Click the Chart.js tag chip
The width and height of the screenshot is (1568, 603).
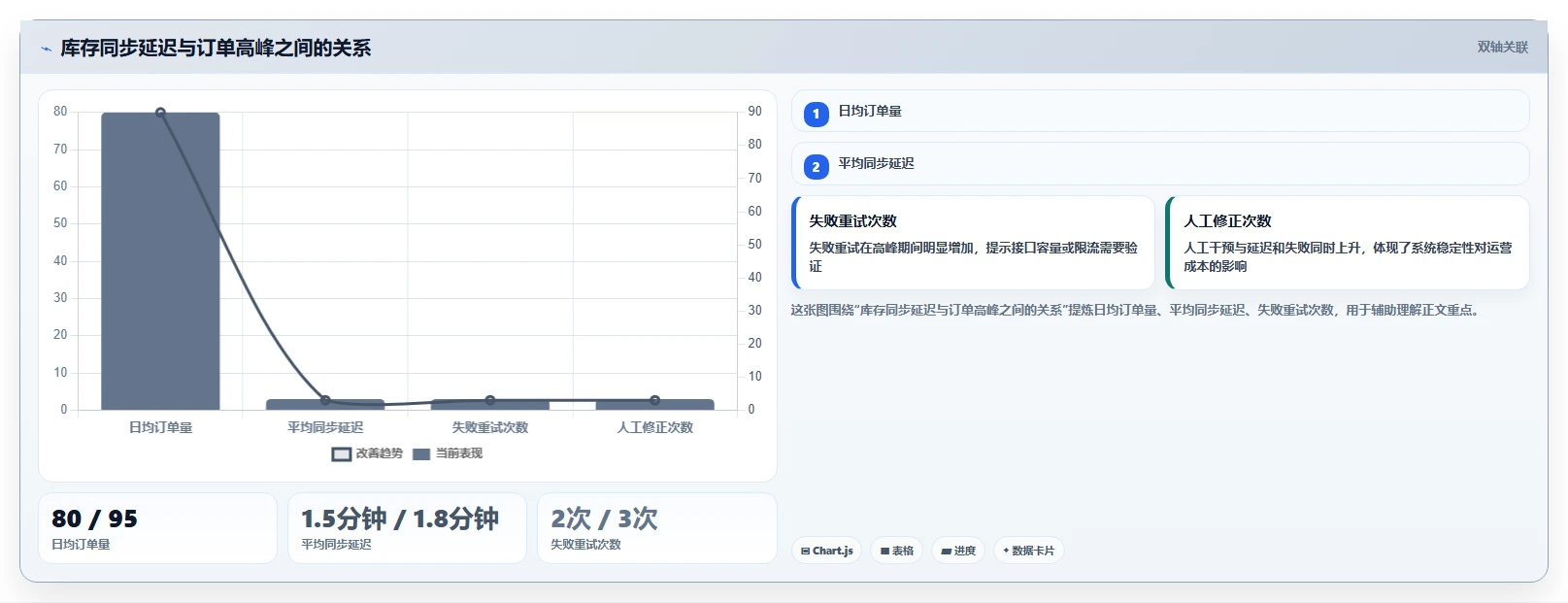pos(826,551)
